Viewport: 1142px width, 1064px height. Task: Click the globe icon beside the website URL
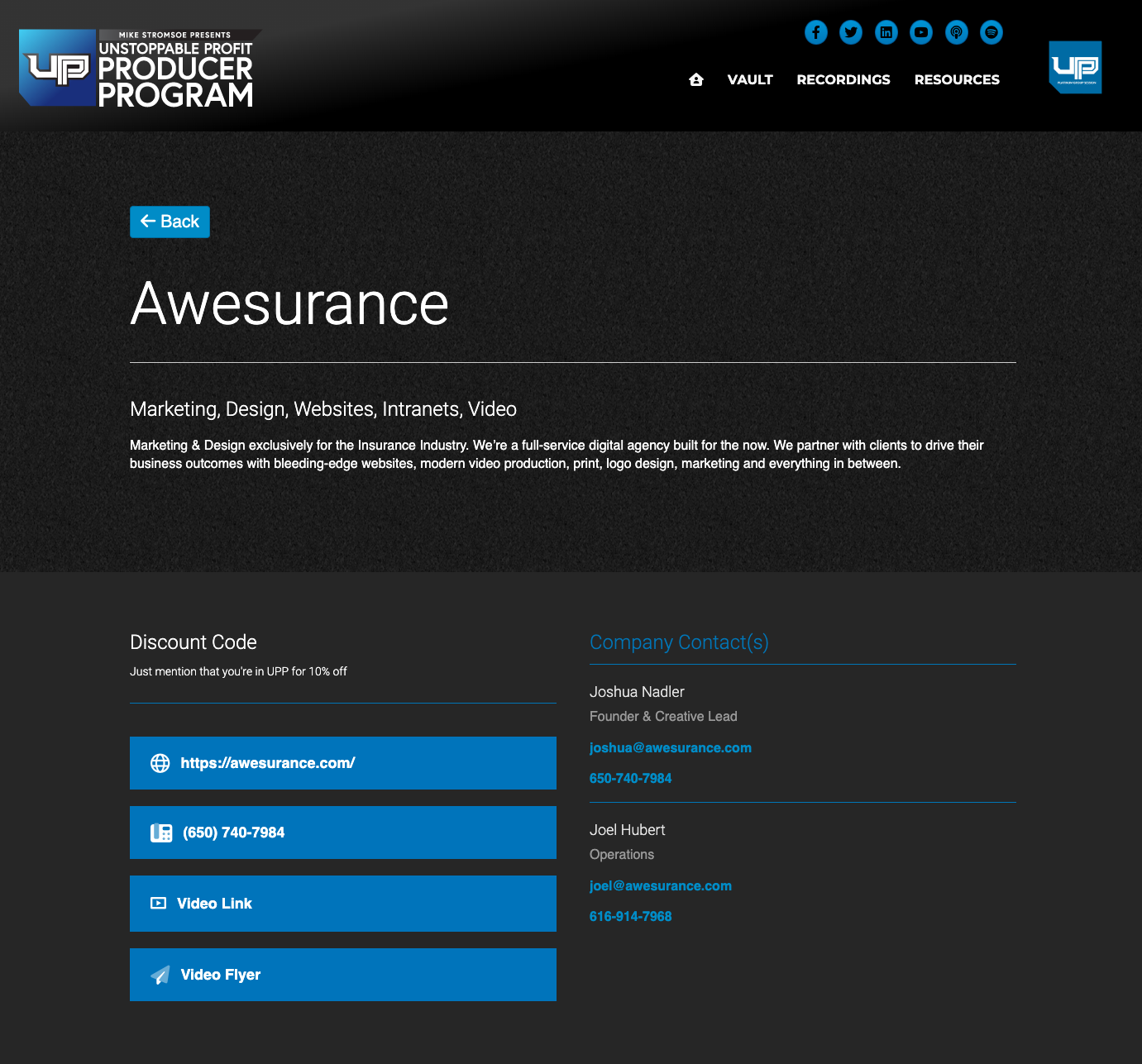point(160,763)
